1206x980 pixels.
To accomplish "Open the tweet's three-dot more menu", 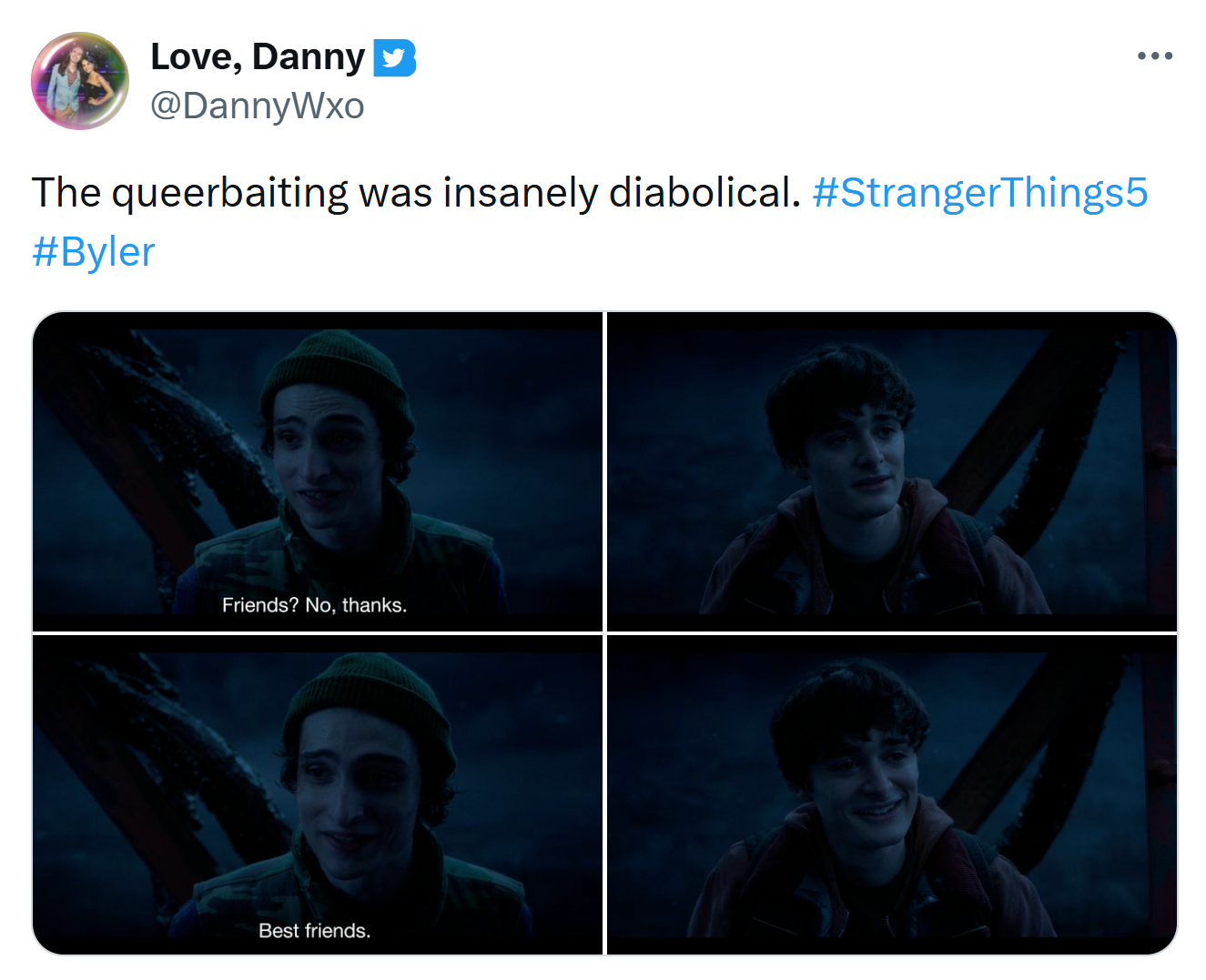I will pos(1154,56).
